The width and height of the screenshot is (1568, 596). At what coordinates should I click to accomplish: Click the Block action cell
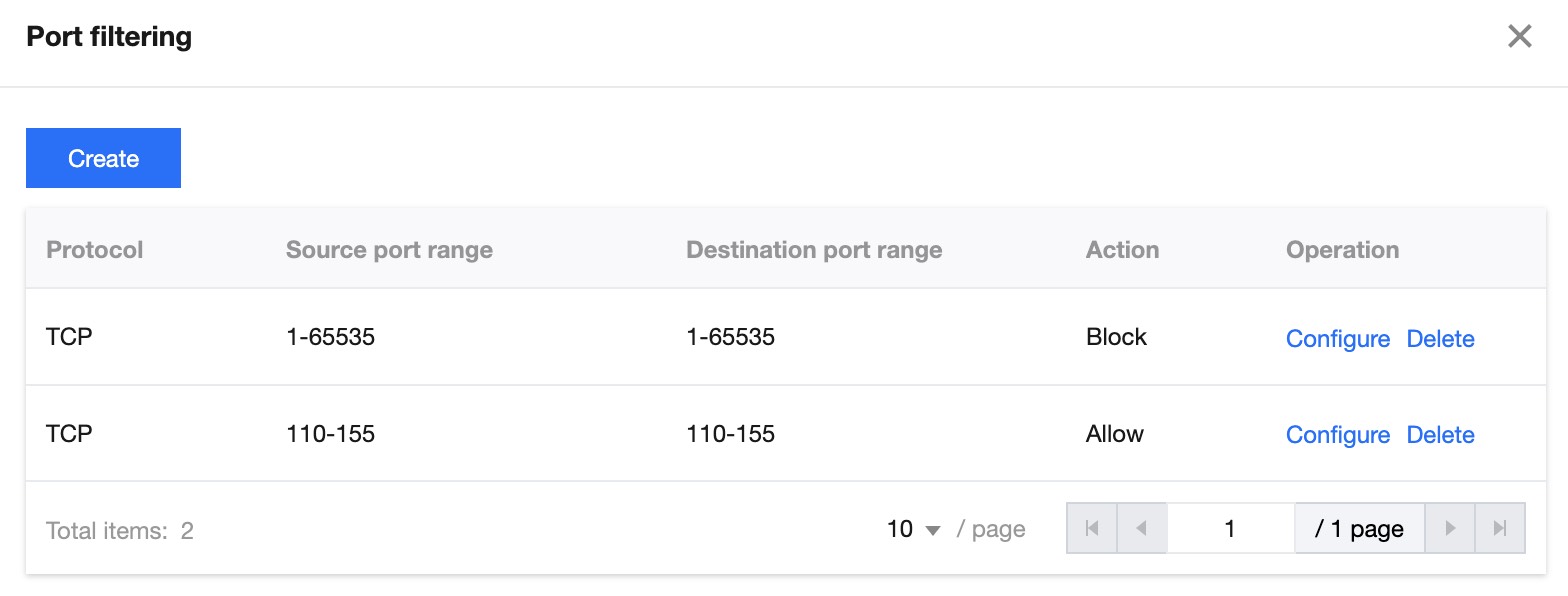[1116, 337]
